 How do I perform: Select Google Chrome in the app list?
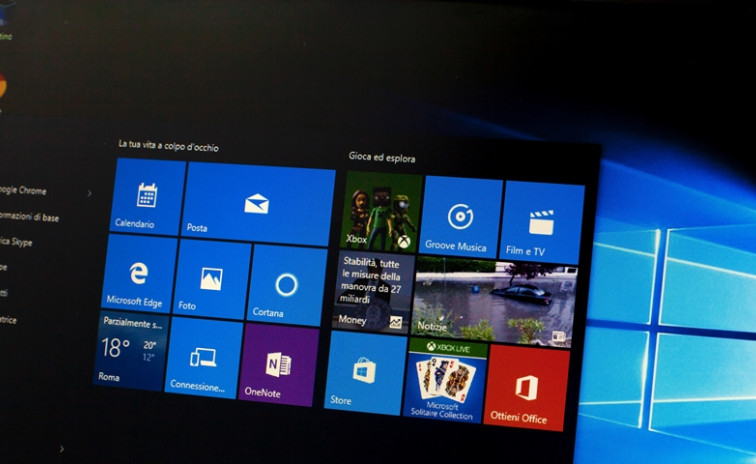[24, 190]
